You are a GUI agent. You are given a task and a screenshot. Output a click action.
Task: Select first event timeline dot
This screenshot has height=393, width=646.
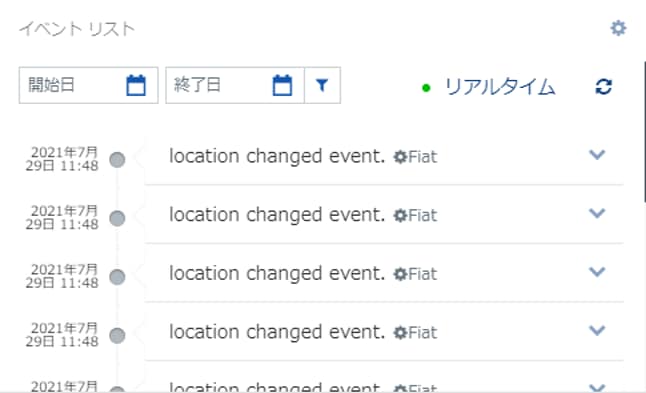pyautogui.click(x=117, y=160)
